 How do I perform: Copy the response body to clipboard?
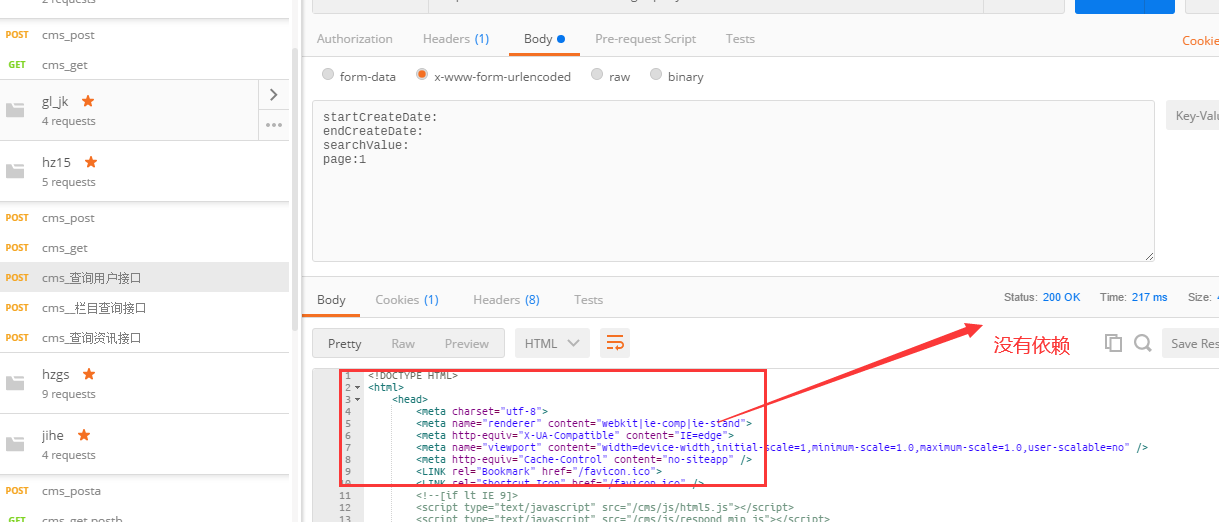(1113, 343)
